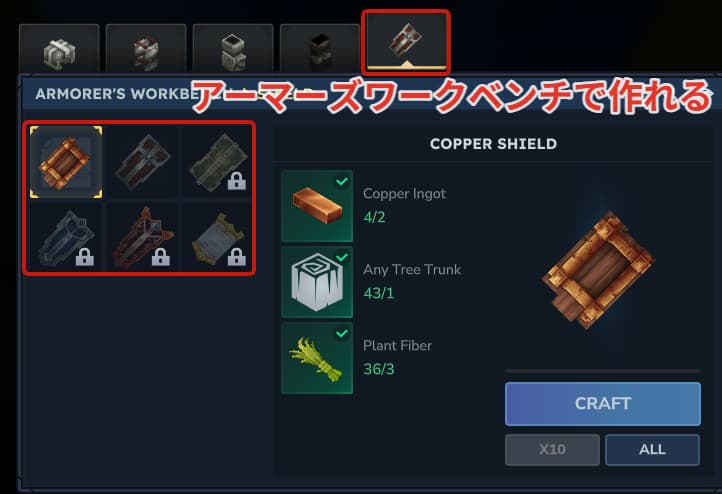The height and width of the screenshot is (494, 722).
Task: Open the red-white armor category tab
Action: [x=146, y=48]
